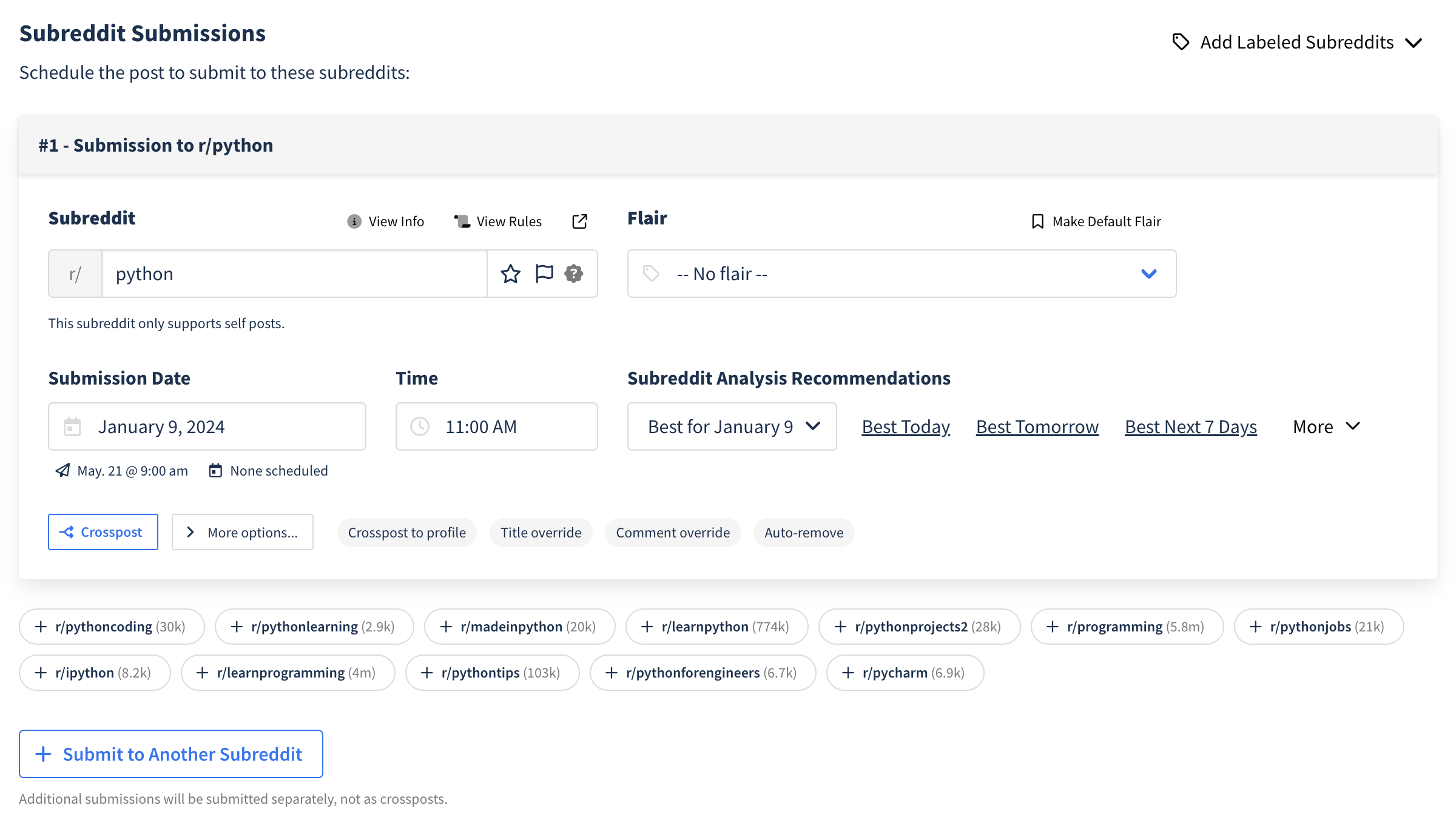This screenshot has height=831, width=1456.
Task: Click the View Info icon
Action: pyautogui.click(x=354, y=221)
